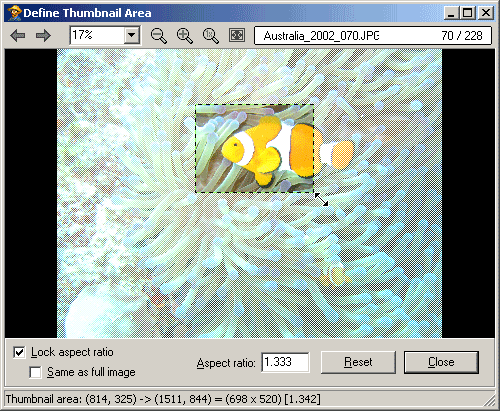Click the Aspect ratio input field
The width and height of the screenshot is (500, 411).
click(x=285, y=362)
